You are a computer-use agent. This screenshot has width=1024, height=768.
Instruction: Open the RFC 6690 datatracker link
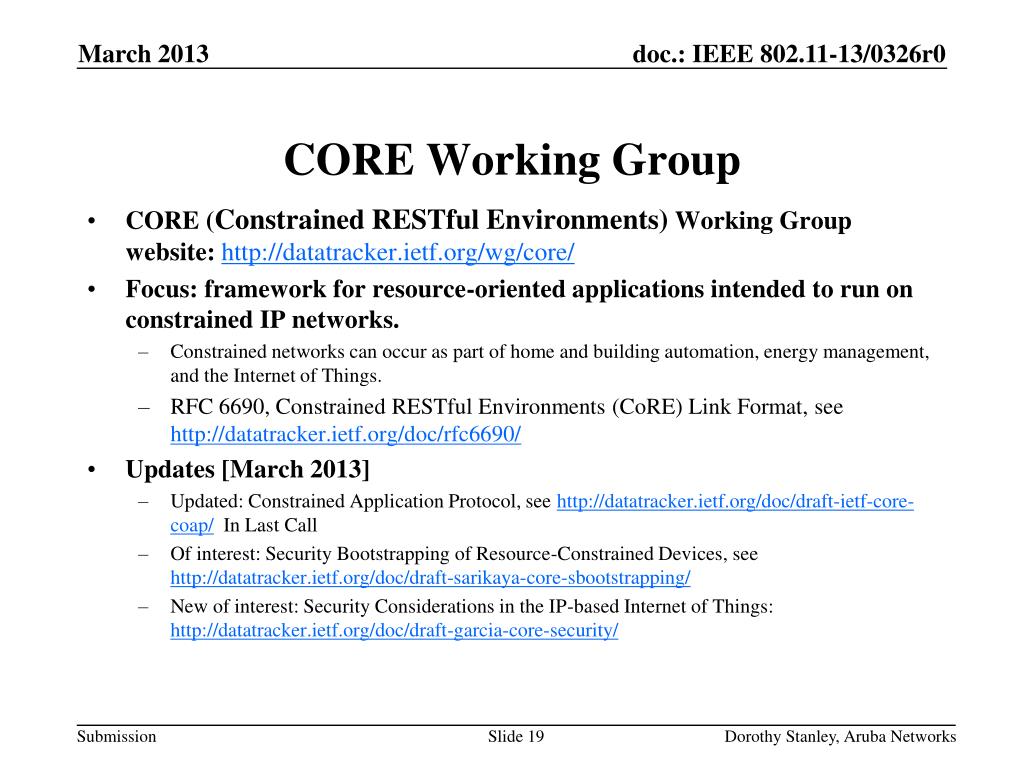click(x=345, y=434)
